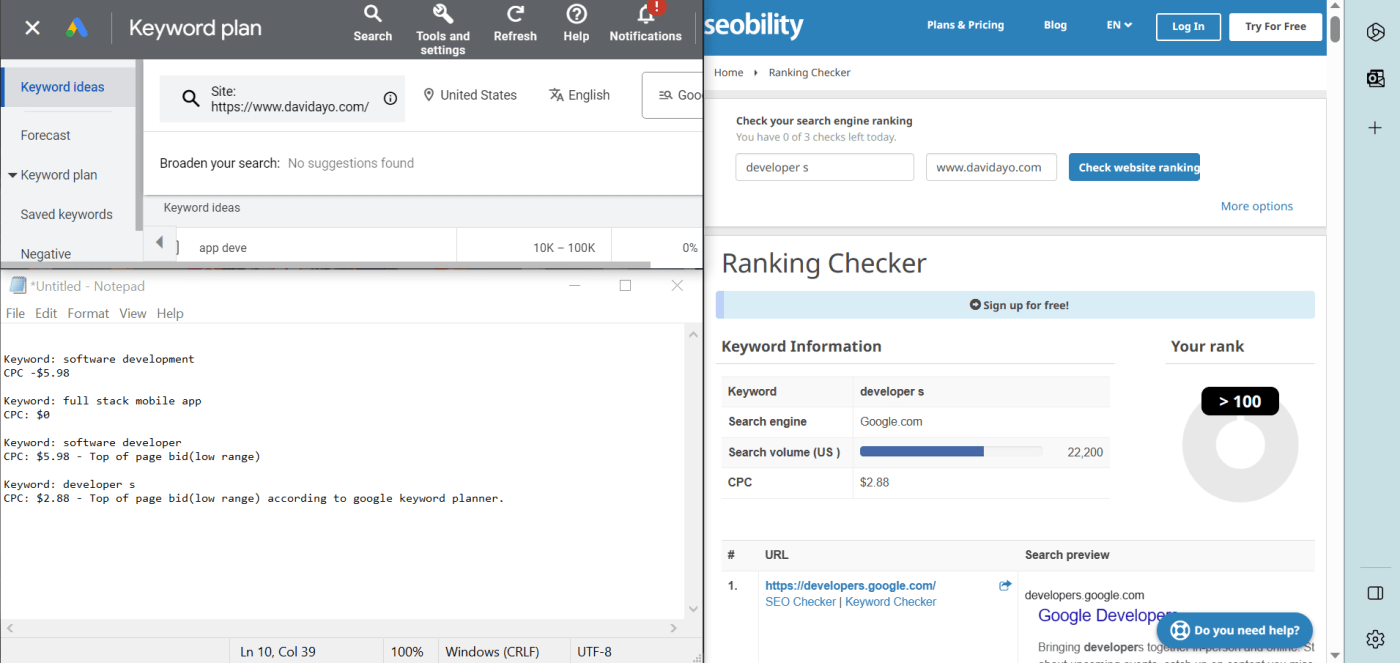The height and width of the screenshot is (663, 1400).
Task: Click the seobility logo
Action: pyautogui.click(x=754, y=26)
